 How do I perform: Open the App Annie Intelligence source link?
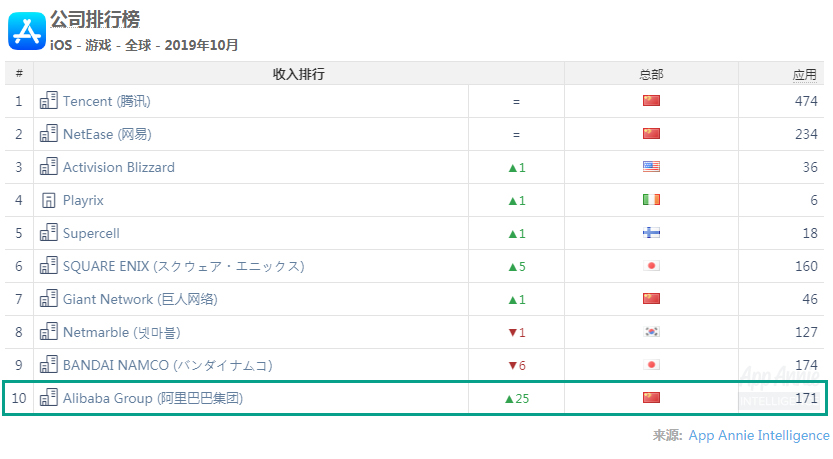759,436
